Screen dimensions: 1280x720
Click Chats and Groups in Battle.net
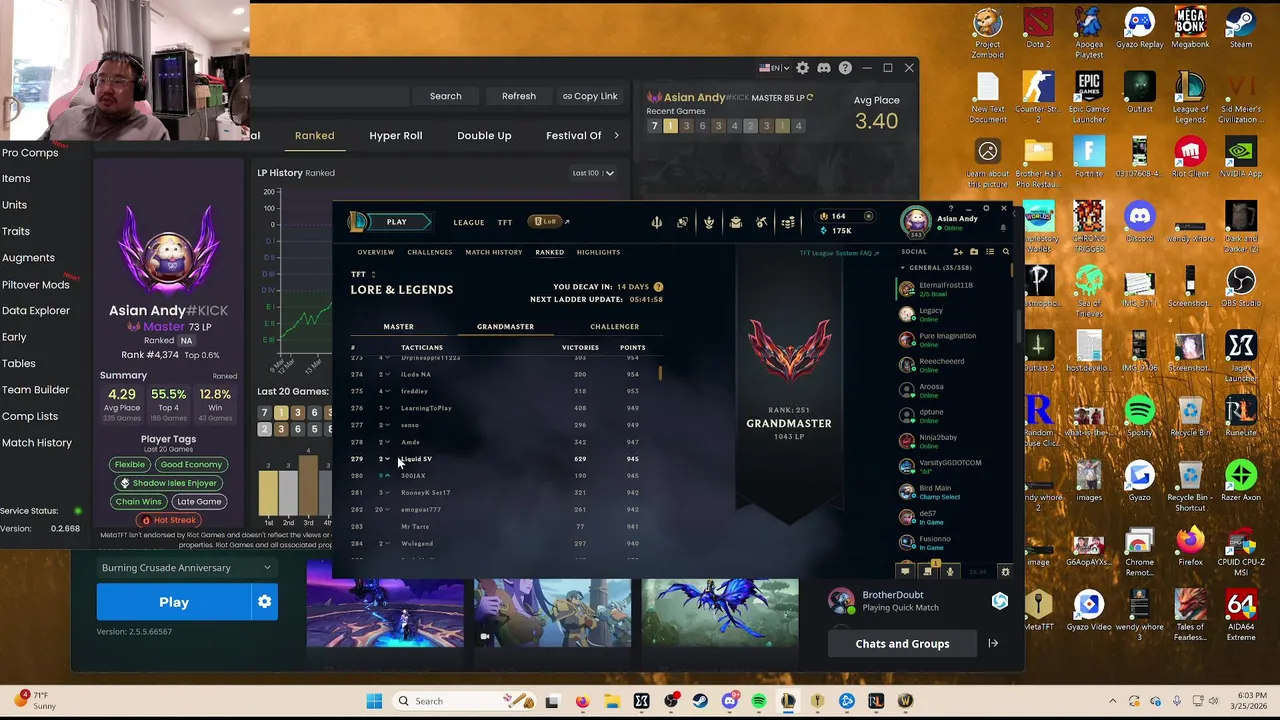pyautogui.click(x=902, y=643)
